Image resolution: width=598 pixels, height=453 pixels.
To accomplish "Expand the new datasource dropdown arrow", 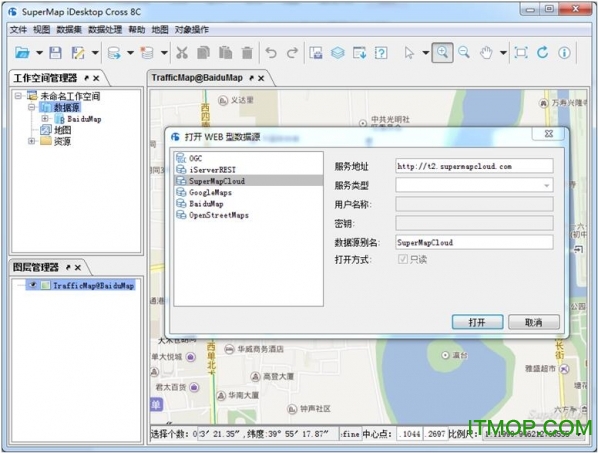I will (x=164, y=53).
